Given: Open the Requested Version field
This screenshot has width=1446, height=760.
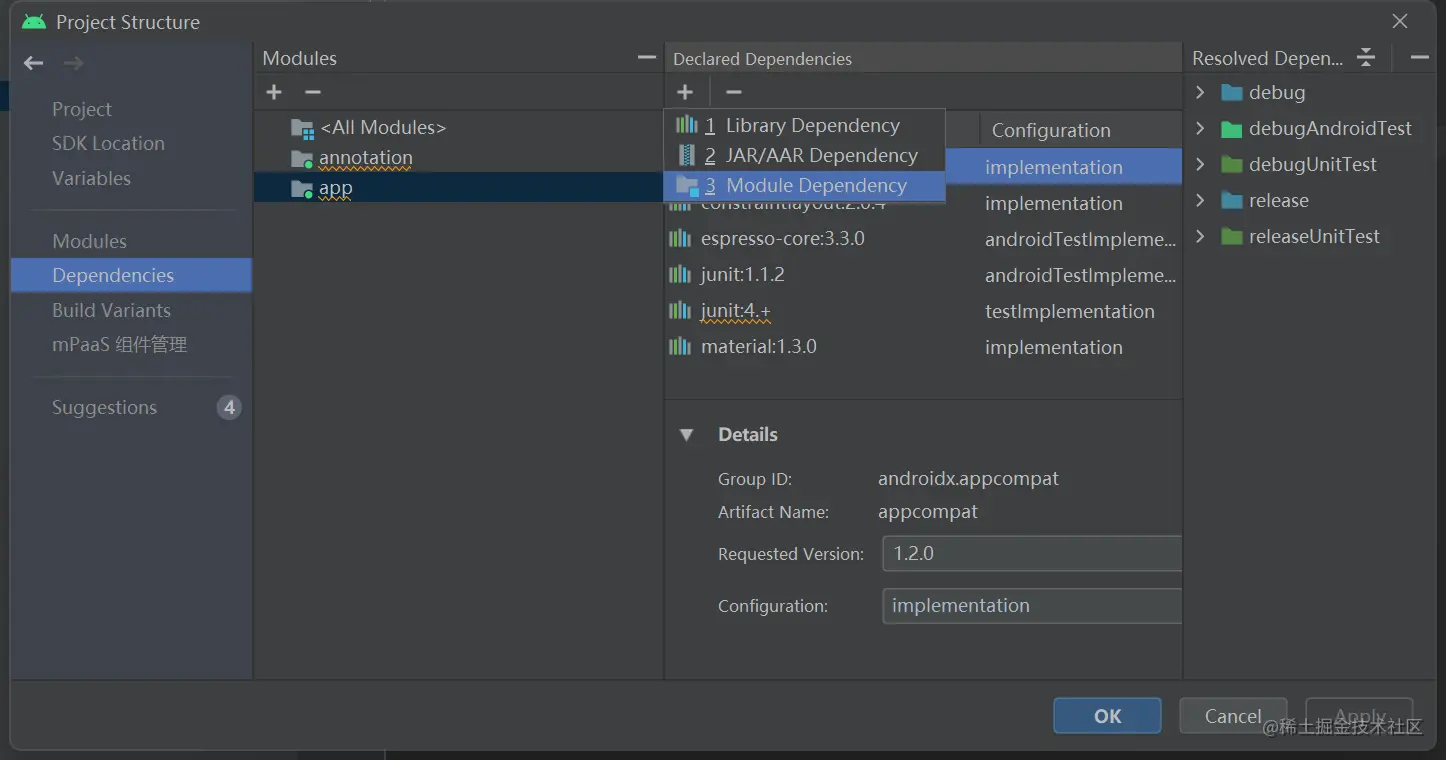Looking at the screenshot, I should (1030, 553).
